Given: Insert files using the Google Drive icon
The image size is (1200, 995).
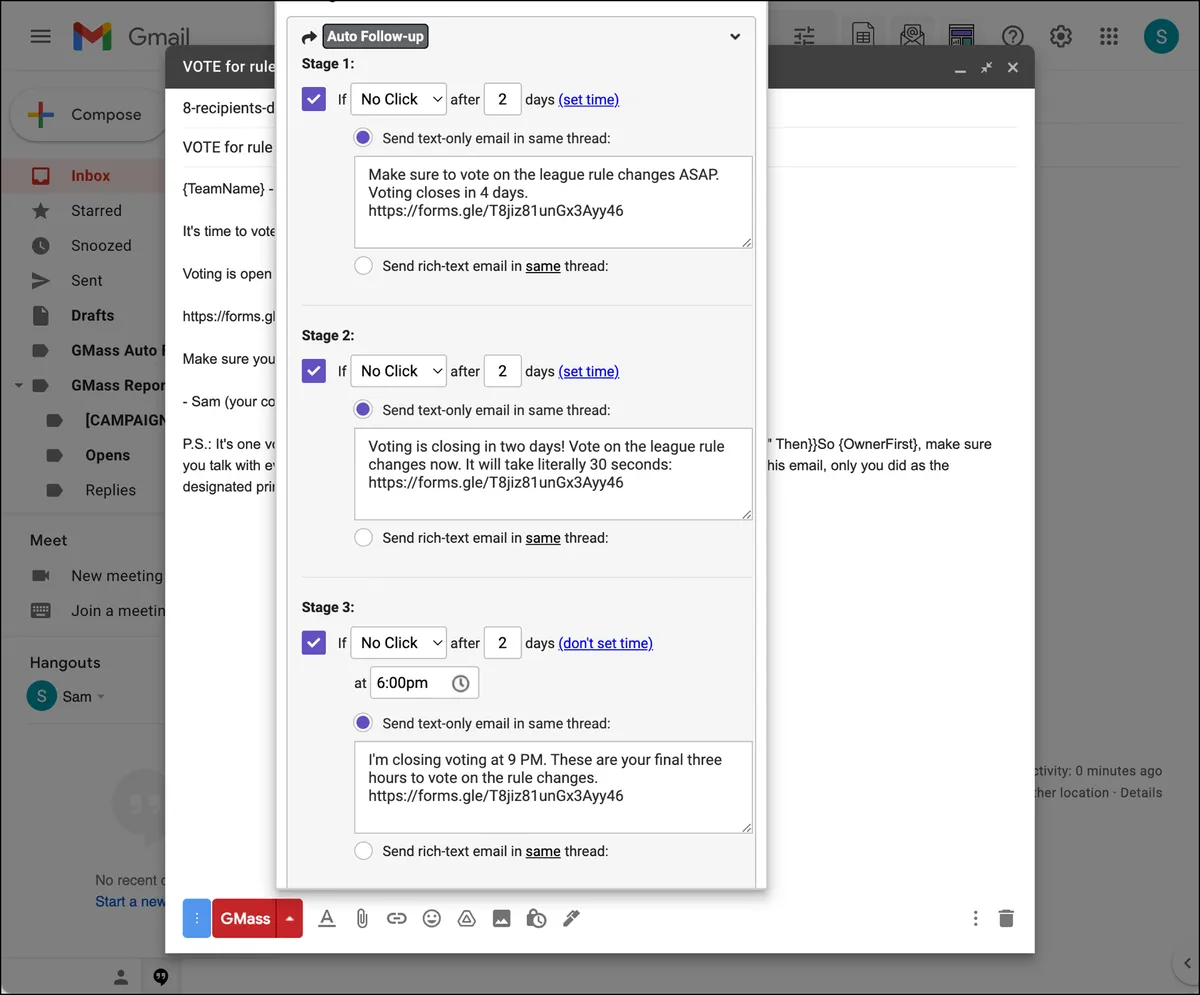Looking at the screenshot, I should (466, 918).
